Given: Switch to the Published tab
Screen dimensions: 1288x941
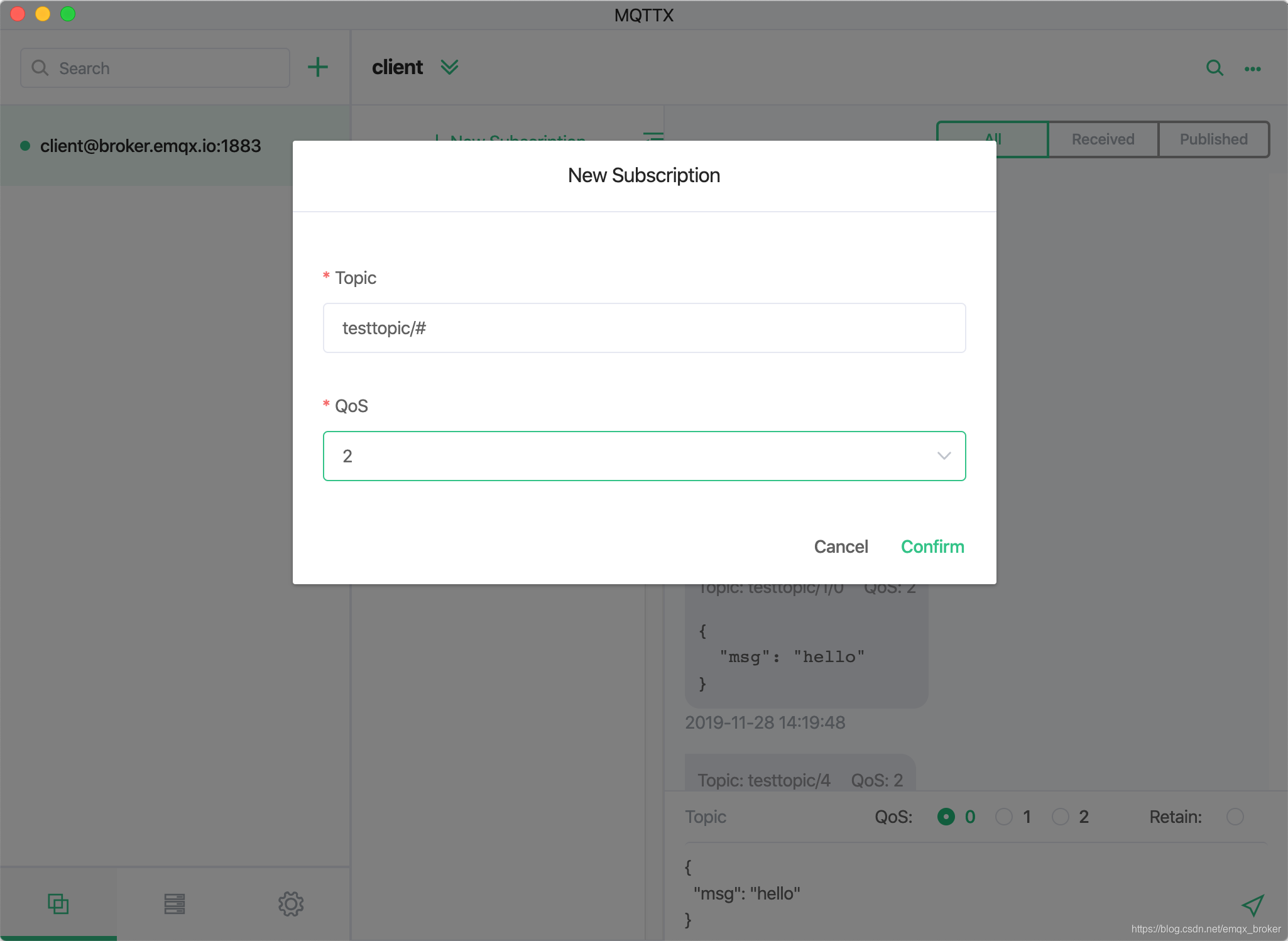Looking at the screenshot, I should pyautogui.click(x=1213, y=139).
